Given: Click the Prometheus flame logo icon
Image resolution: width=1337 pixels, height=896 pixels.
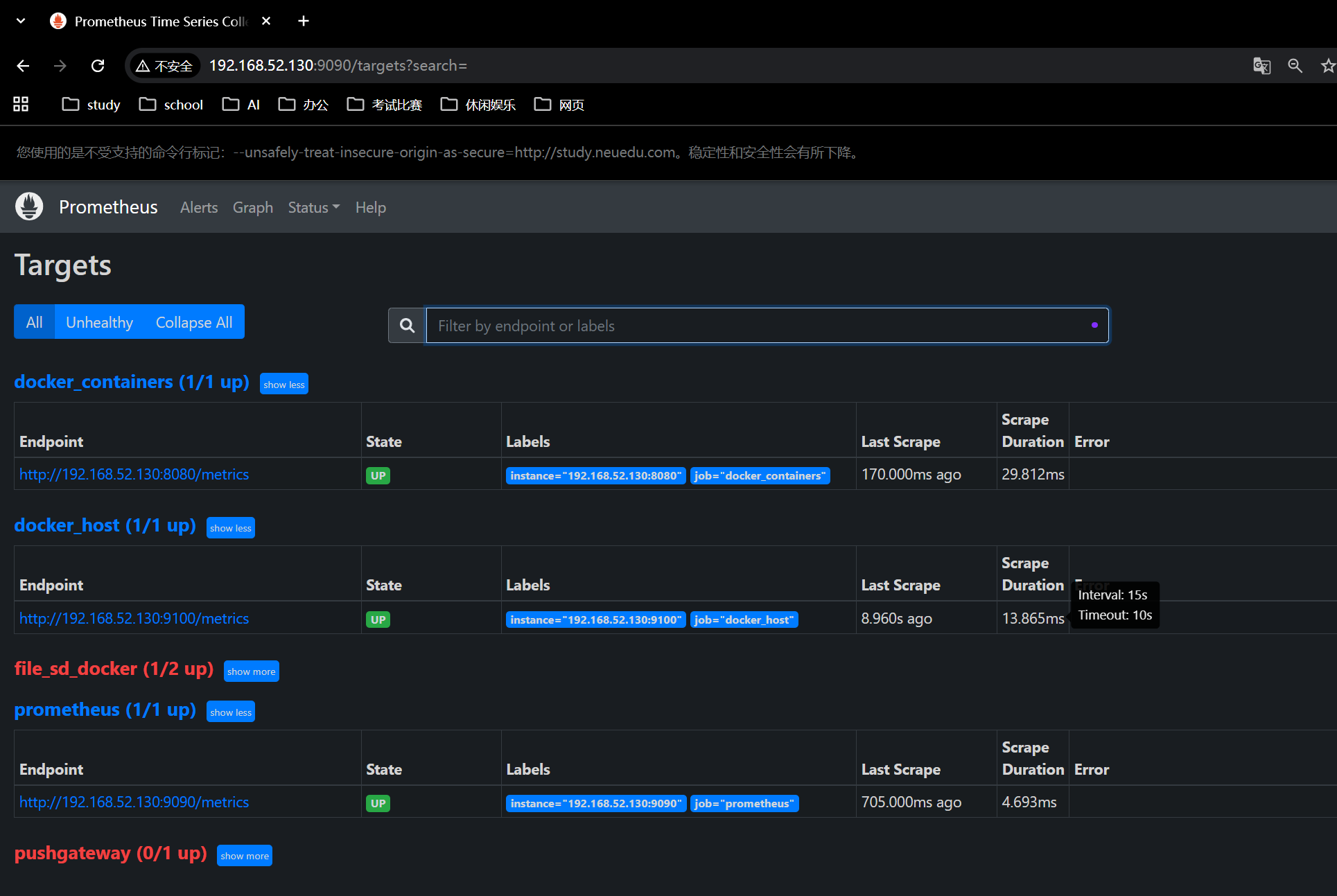Looking at the screenshot, I should 29,207.
